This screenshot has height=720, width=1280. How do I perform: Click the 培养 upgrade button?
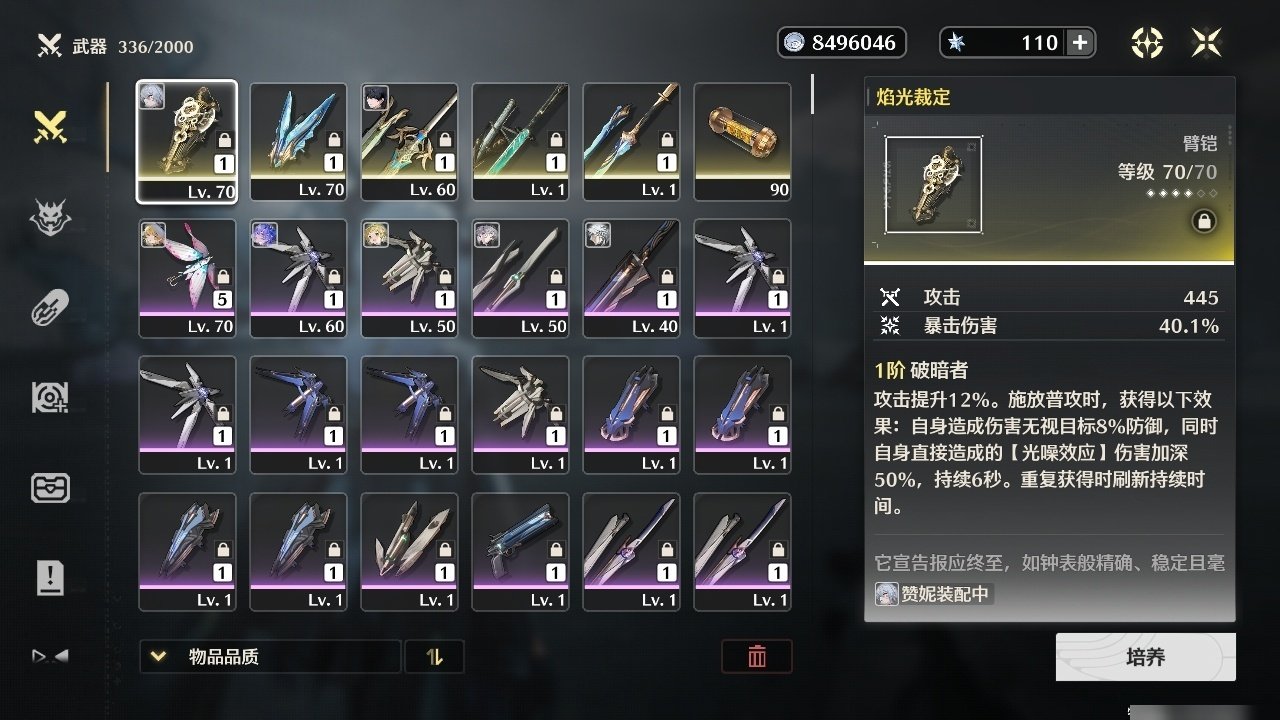click(x=1146, y=657)
